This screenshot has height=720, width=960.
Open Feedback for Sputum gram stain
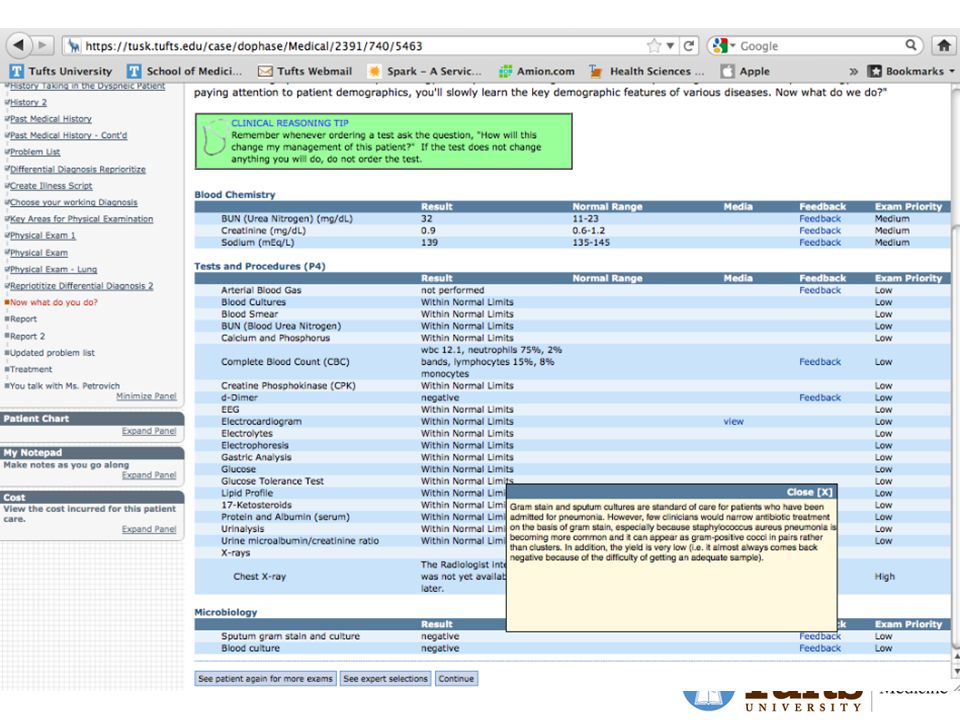[820, 636]
